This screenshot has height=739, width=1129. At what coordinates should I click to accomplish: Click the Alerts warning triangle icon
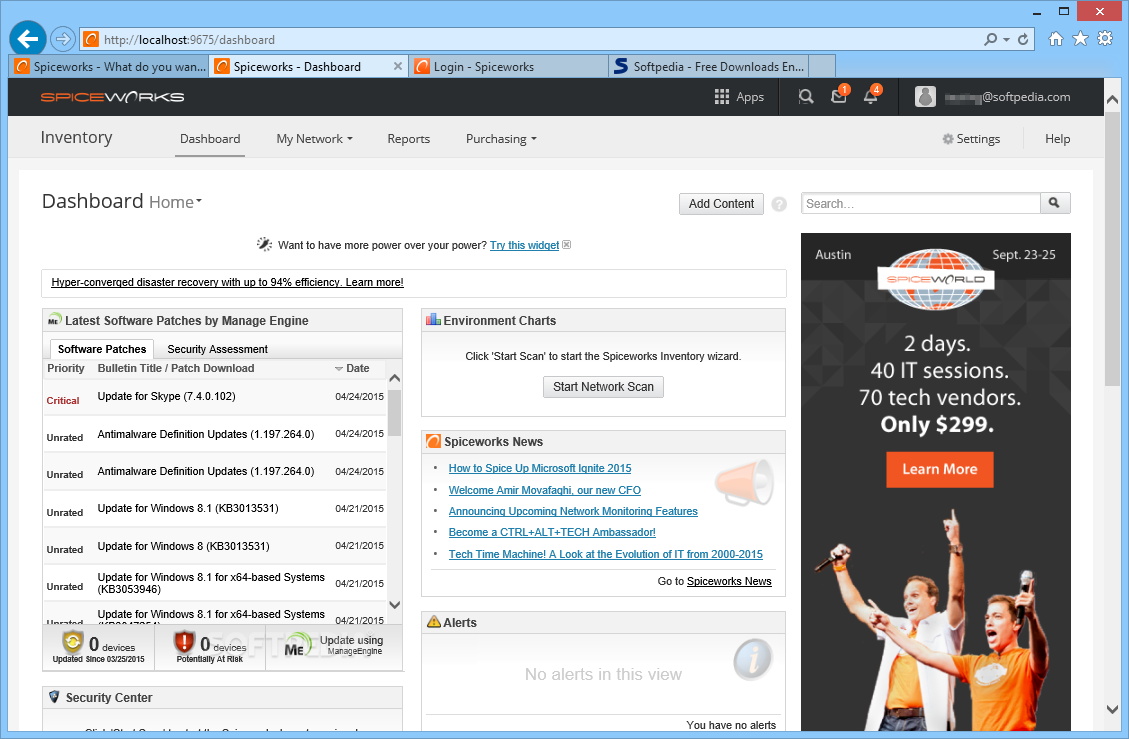pyautogui.click(x=433, y=621)
